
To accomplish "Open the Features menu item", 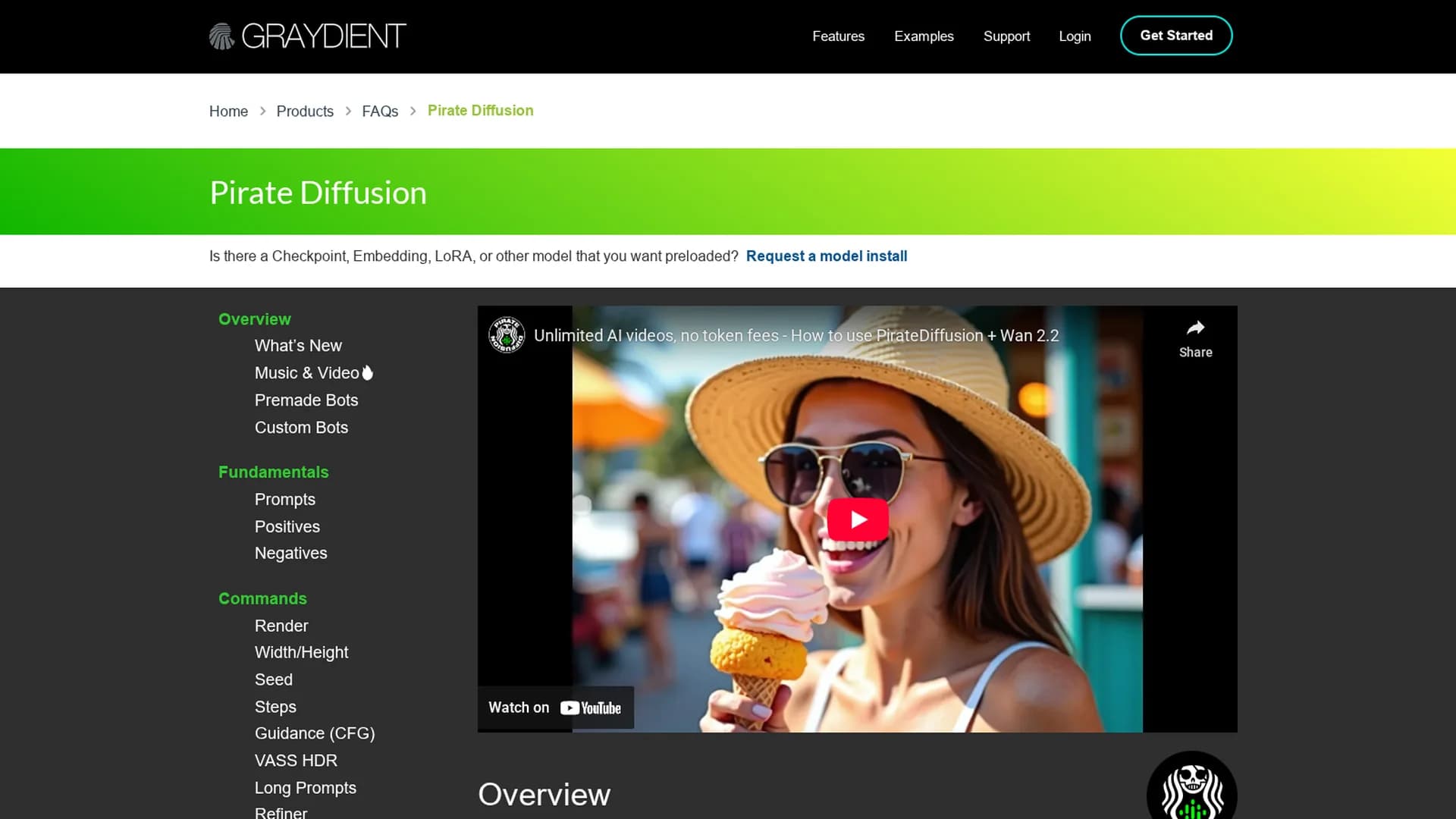I will (x=838, y=36).
